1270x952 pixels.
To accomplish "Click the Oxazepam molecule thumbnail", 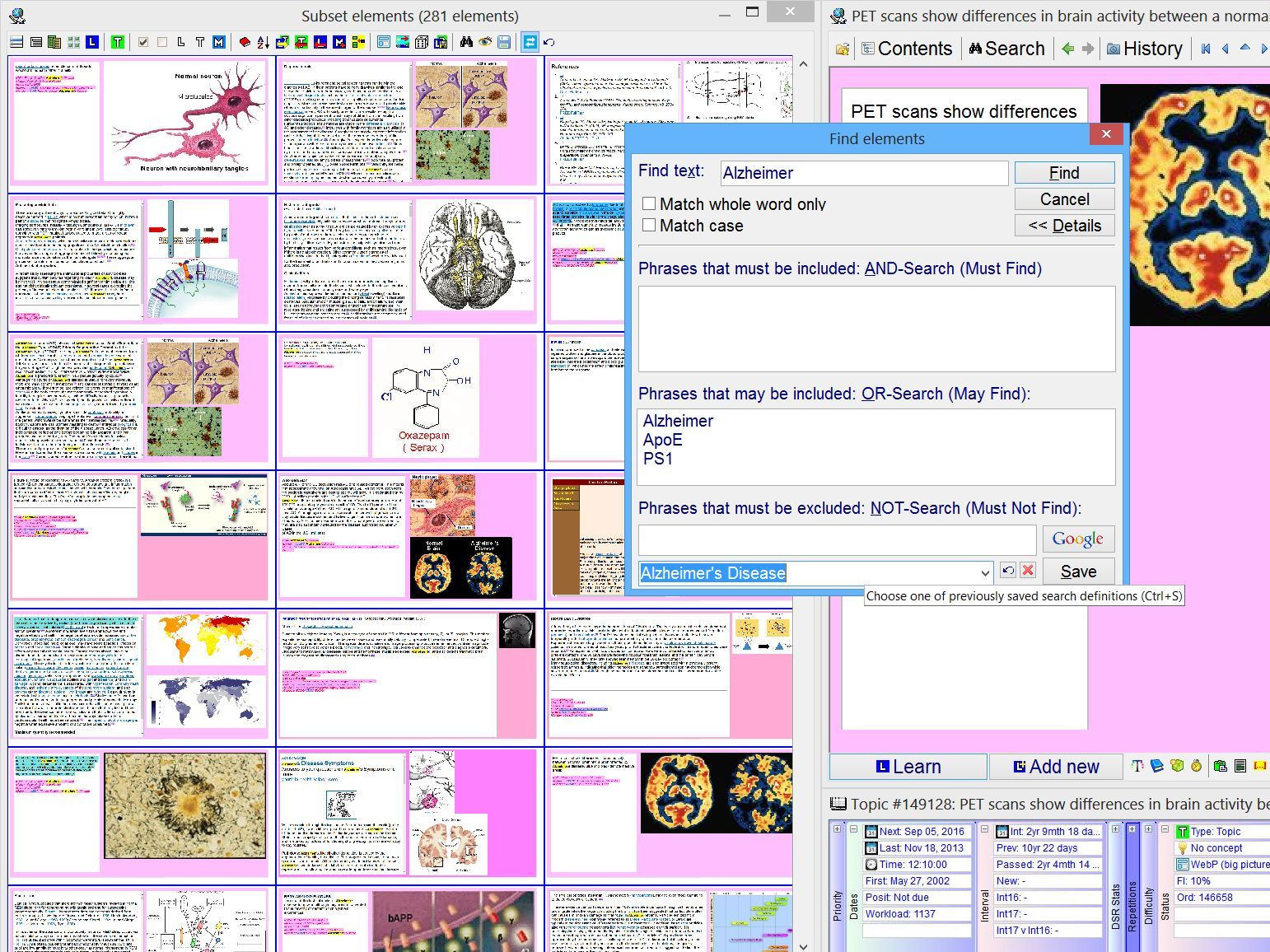I will [425, 398].
